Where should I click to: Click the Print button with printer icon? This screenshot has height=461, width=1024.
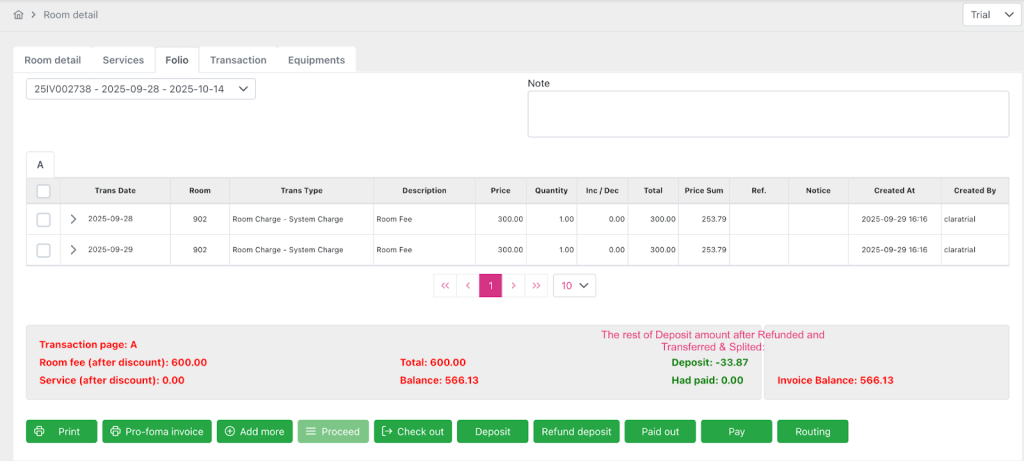pos(61,431)
